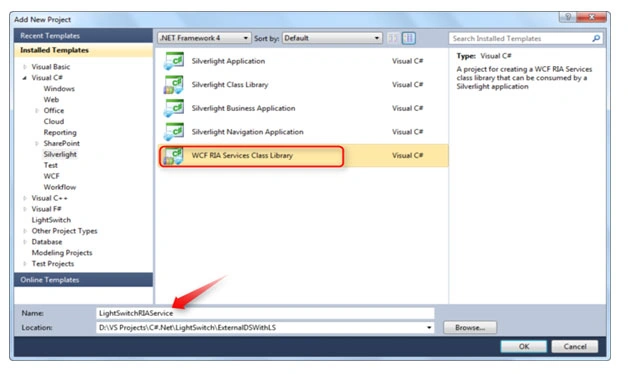Viewport: 628px width, 374px height.
Task: Open the Installed Templates section
Action: click(83, 50)
